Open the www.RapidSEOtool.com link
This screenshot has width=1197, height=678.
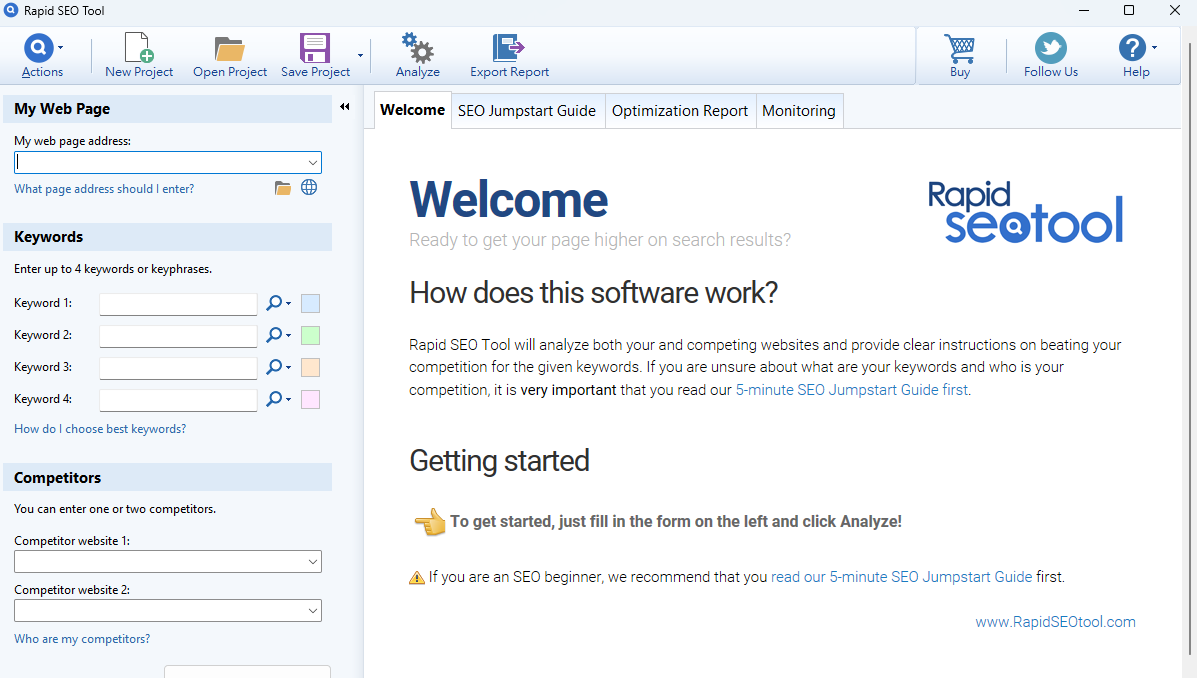1055,622
